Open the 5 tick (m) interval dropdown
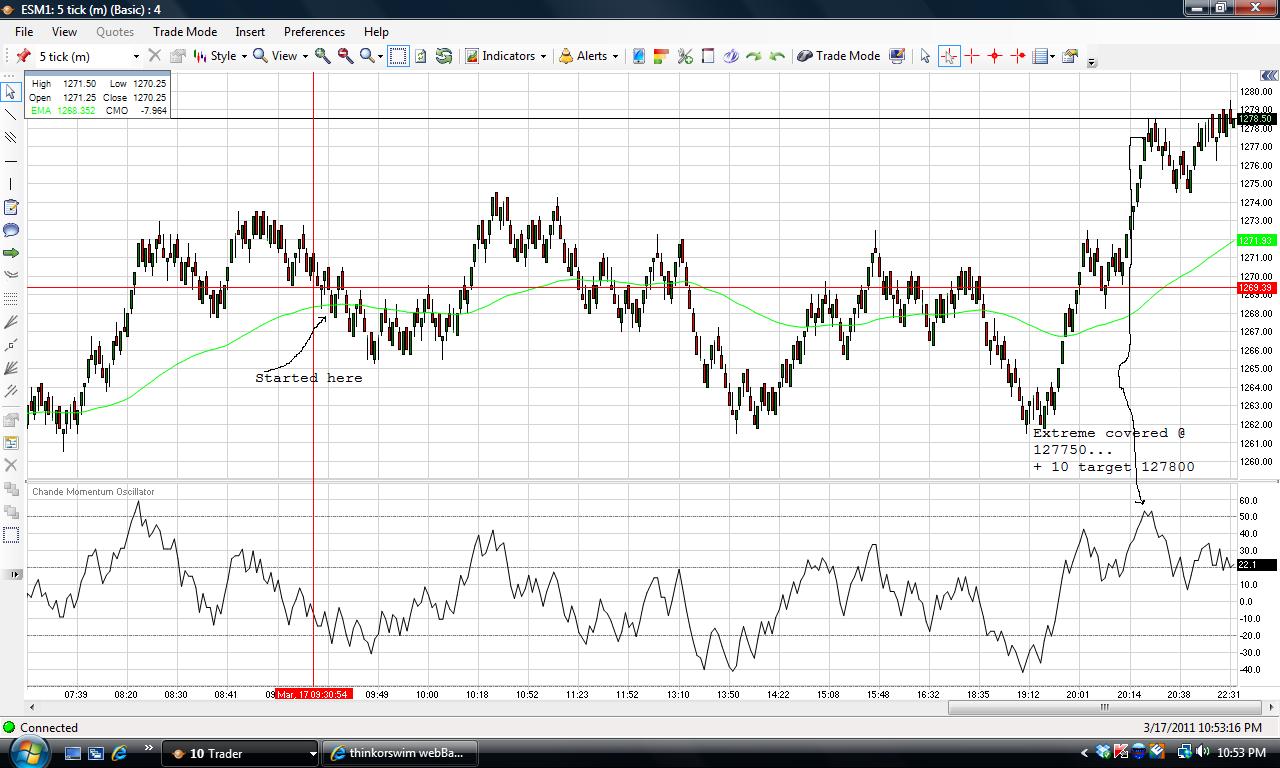The image size is (1280, 768). tap(136, 56)
